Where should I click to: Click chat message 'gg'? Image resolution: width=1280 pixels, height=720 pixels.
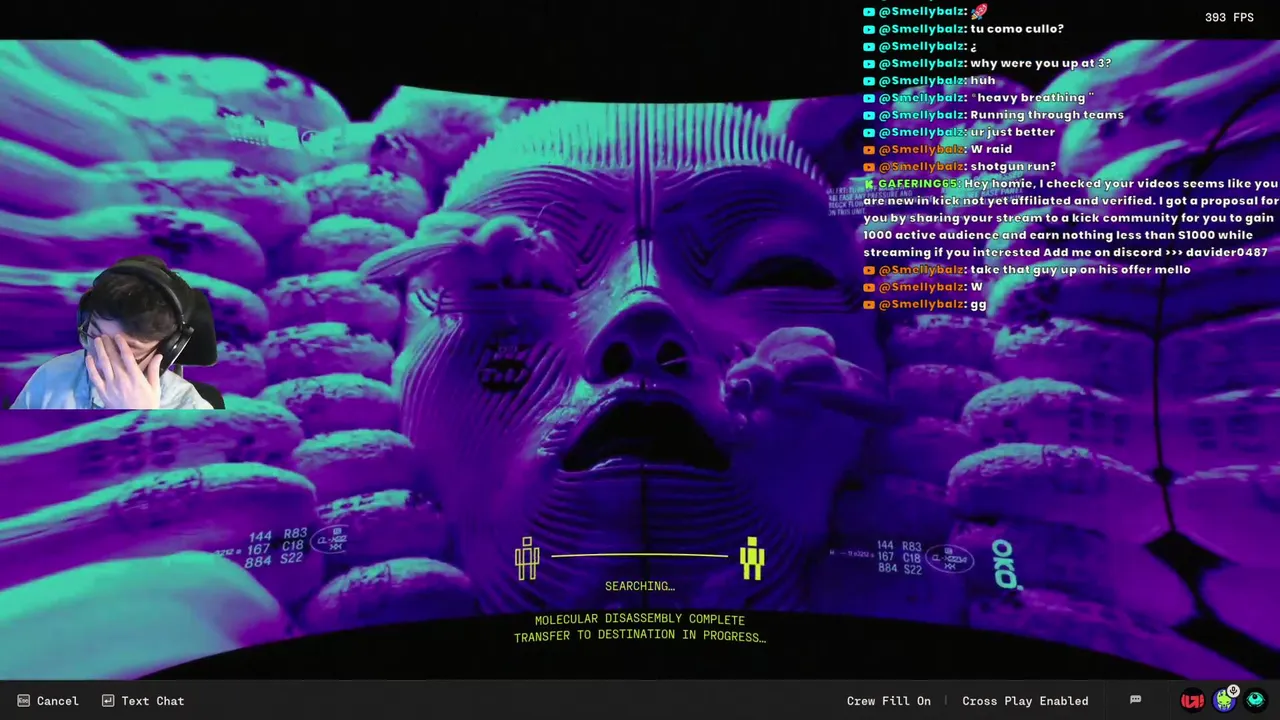[x=978, y=304]
